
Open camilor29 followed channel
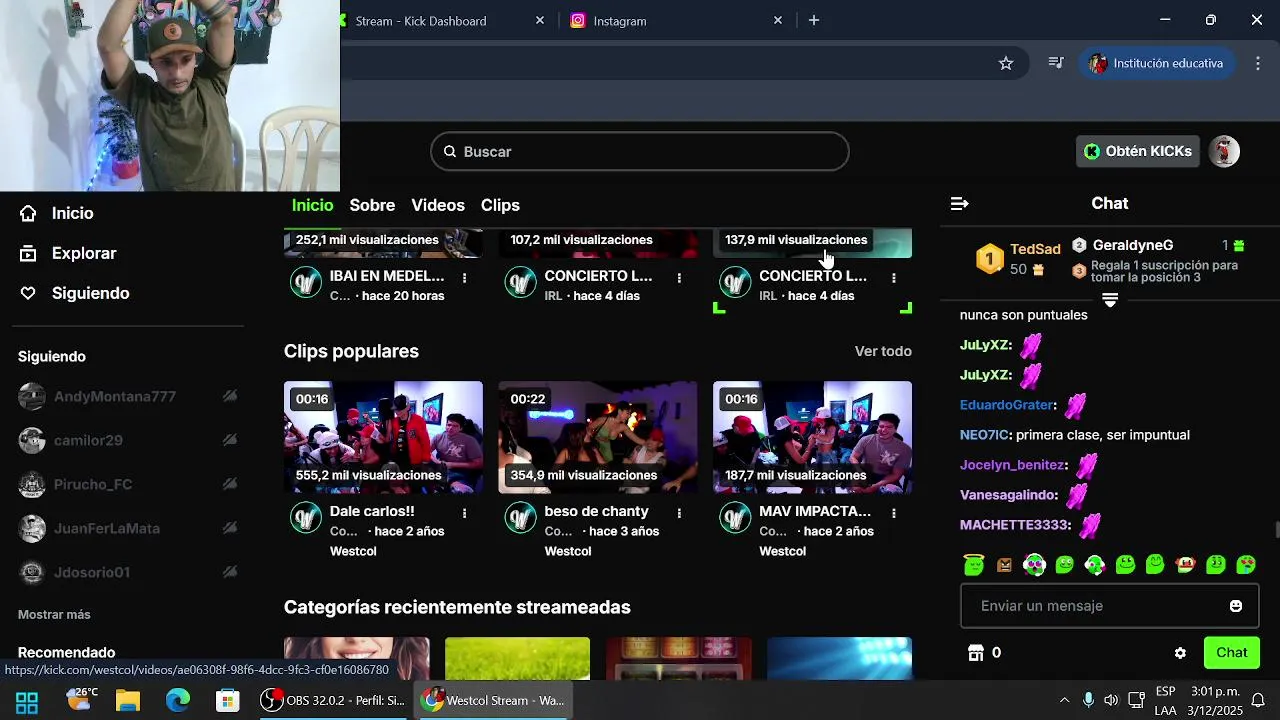coord(130,441)
